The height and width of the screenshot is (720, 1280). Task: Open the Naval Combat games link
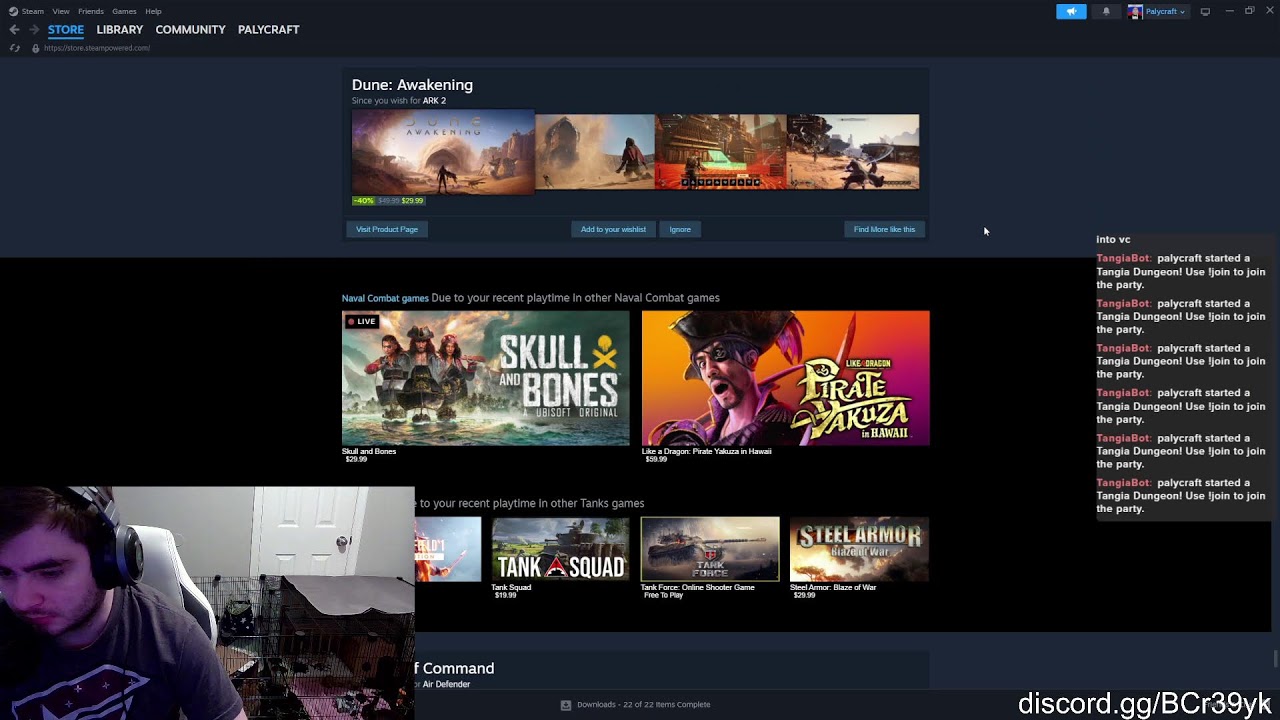click(x=385, y=298)
